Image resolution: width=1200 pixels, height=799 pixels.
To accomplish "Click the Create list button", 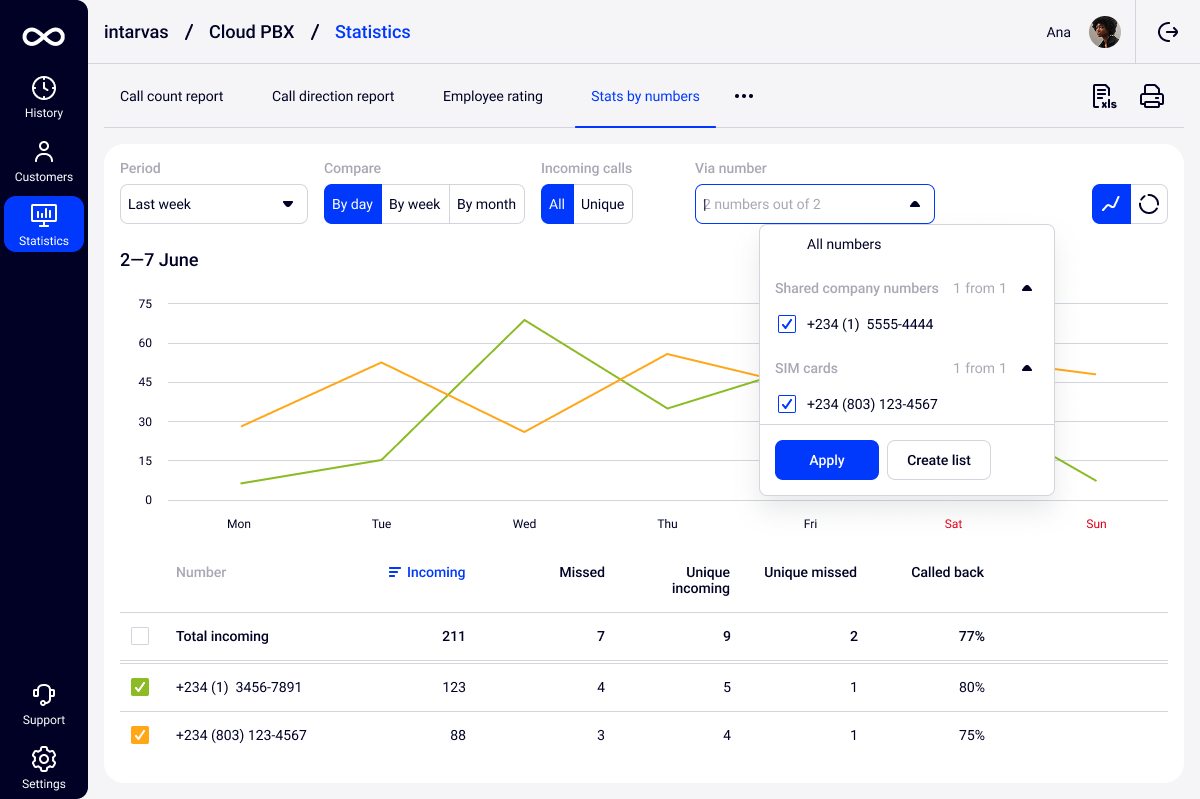I will 938,460.
